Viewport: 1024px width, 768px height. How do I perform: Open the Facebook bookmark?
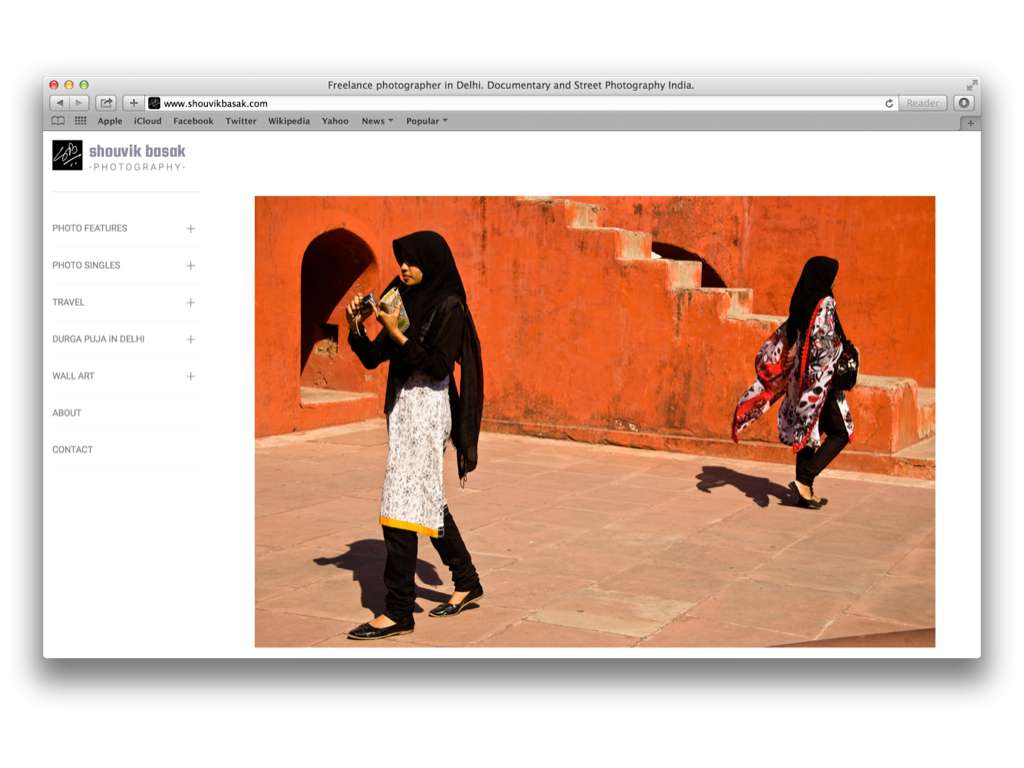coord(193,121)
